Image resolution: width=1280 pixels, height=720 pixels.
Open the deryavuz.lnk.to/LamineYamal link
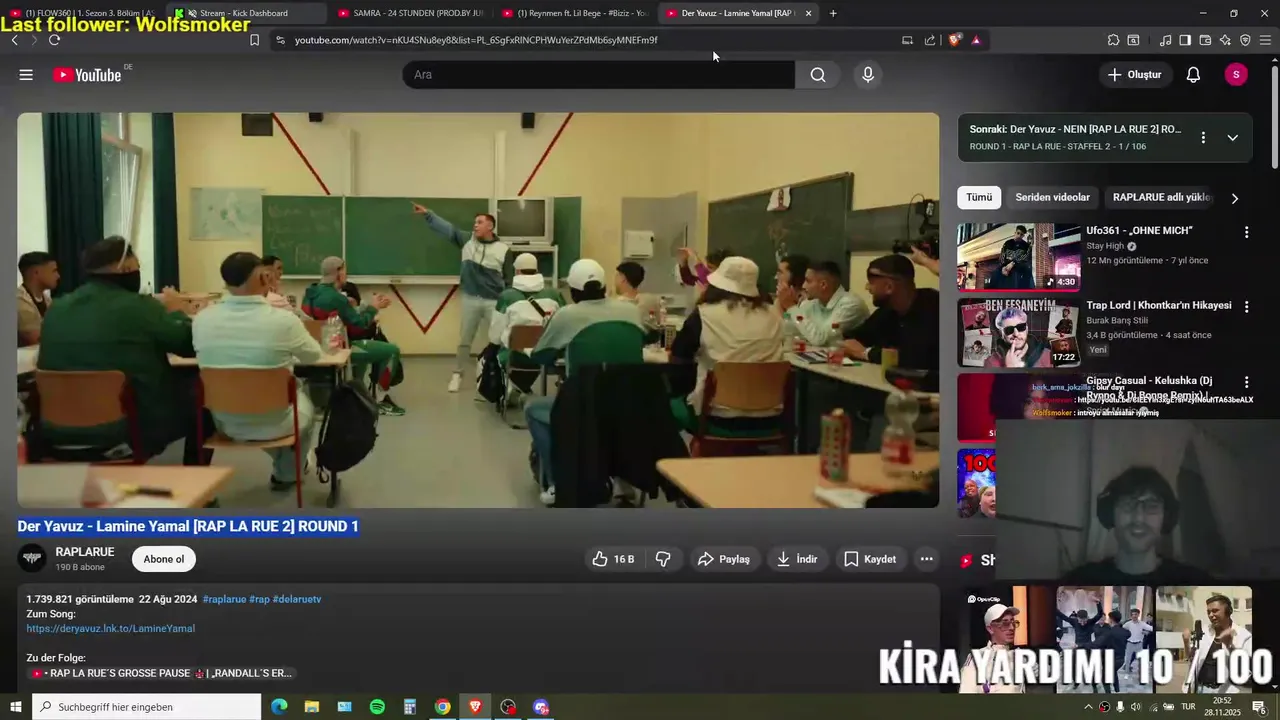click(110, 628)
